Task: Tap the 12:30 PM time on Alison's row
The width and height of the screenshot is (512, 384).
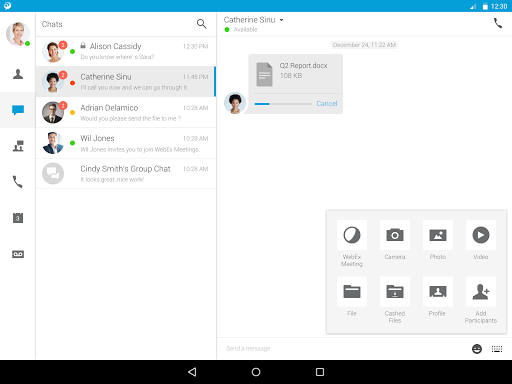Action: coord(195,46)
